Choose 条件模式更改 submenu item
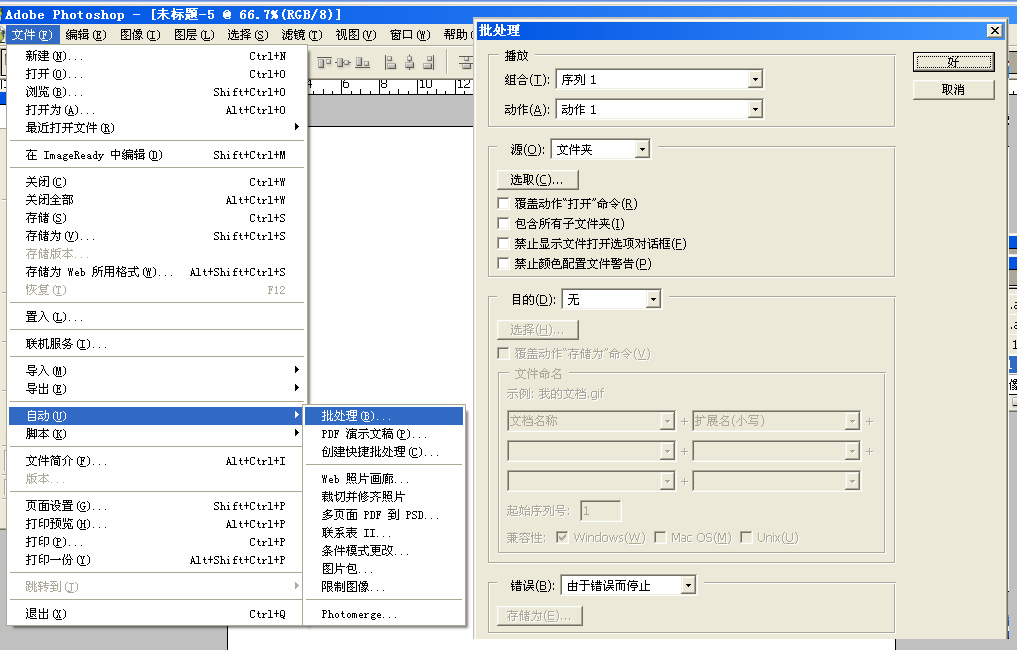 pos(384,551)
